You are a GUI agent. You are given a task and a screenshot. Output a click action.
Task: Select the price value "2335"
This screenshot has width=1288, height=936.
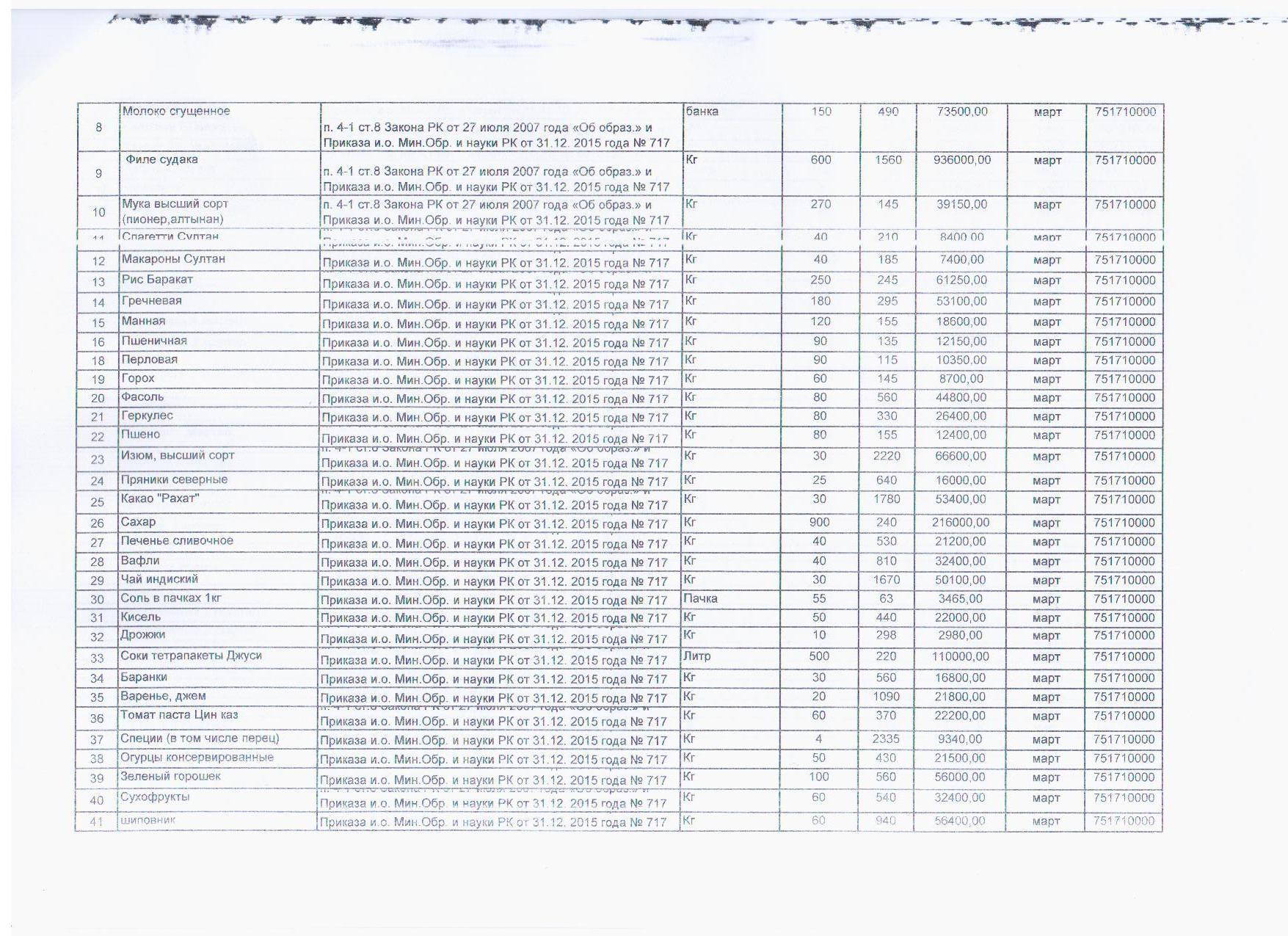886,739
